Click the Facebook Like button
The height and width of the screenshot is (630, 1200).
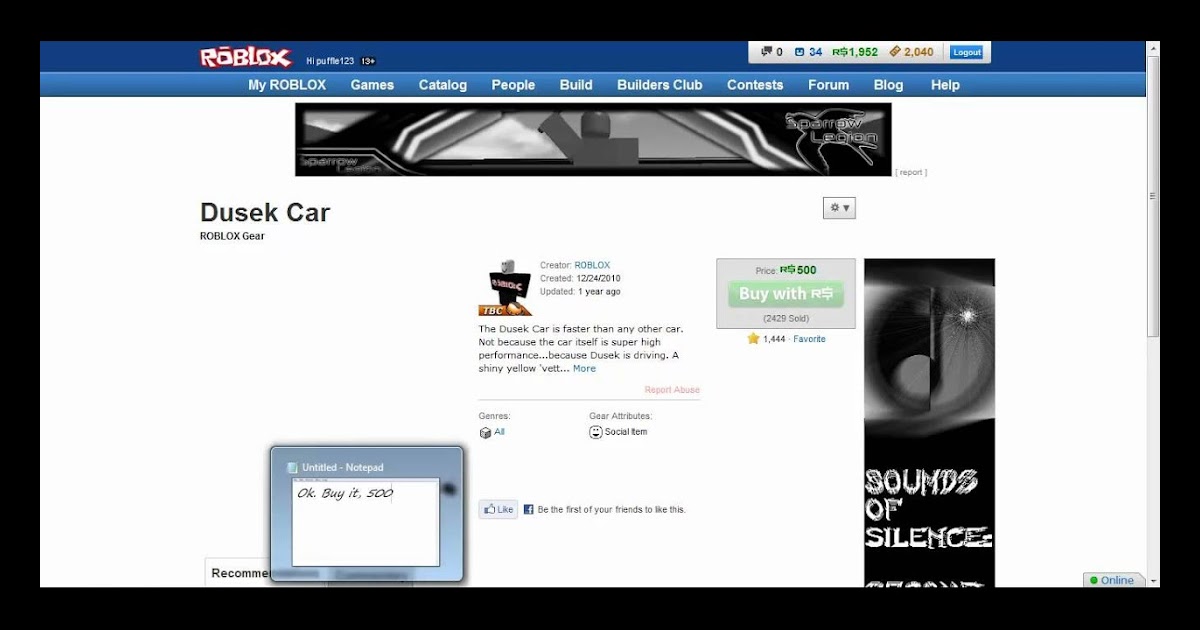[498, 509]
